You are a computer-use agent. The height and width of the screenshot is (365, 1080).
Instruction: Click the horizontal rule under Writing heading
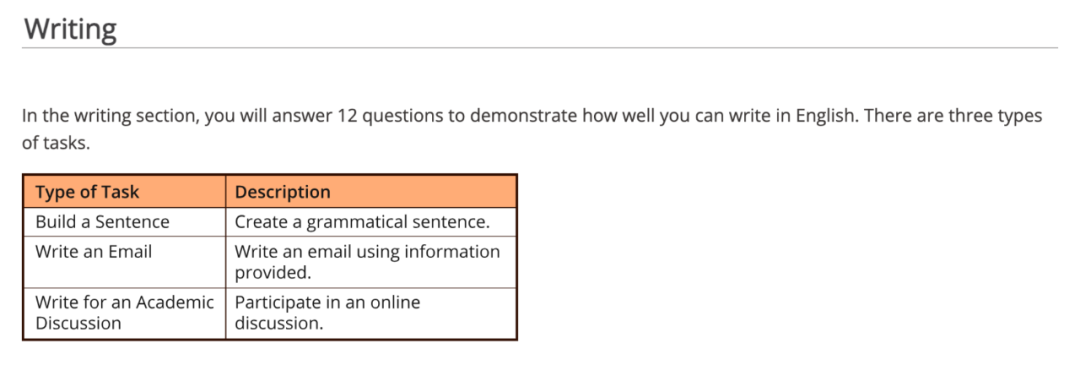click(540, 48)
